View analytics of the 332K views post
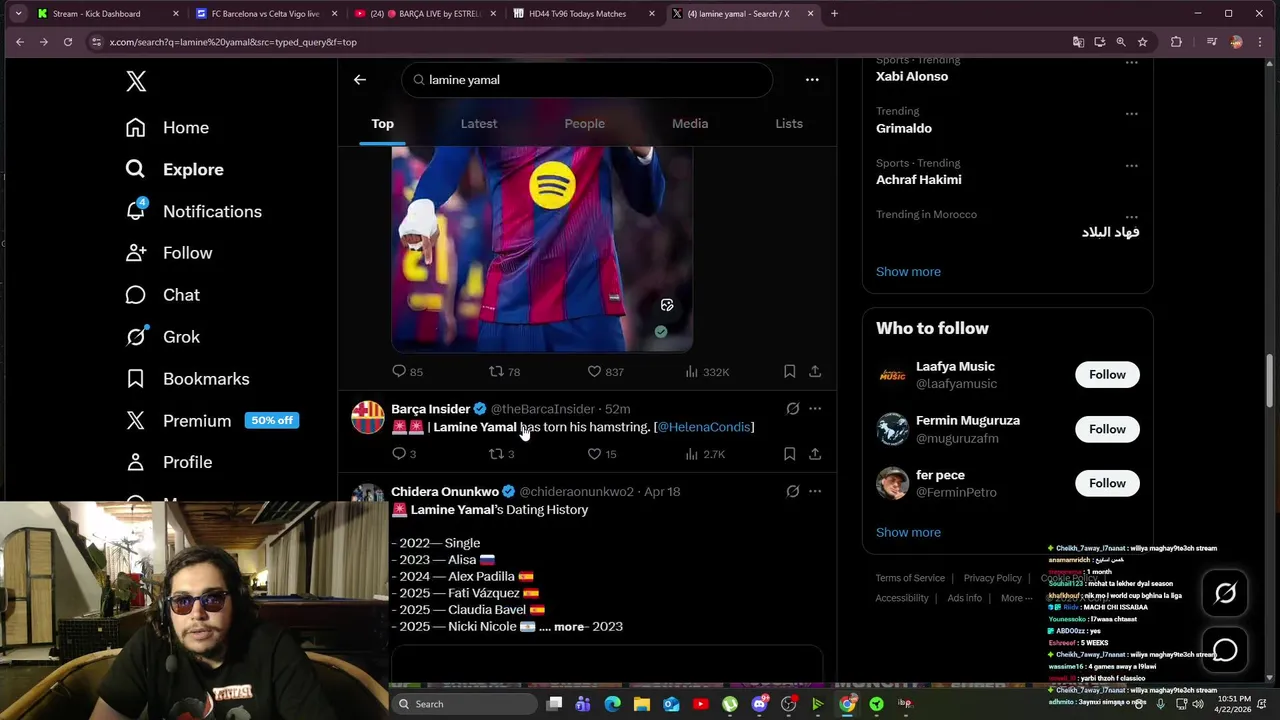This screenshot has height=720, width=1280. tap(707, 372)
